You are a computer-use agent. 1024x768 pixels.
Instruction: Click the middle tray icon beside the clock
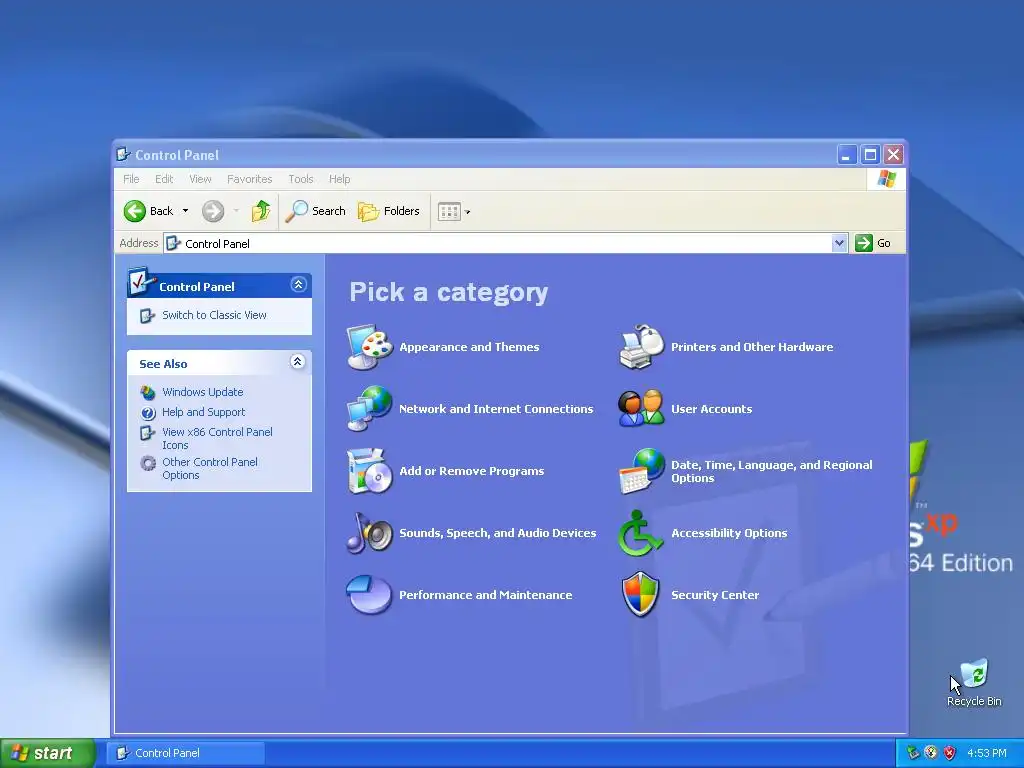(x=931, y=753)
